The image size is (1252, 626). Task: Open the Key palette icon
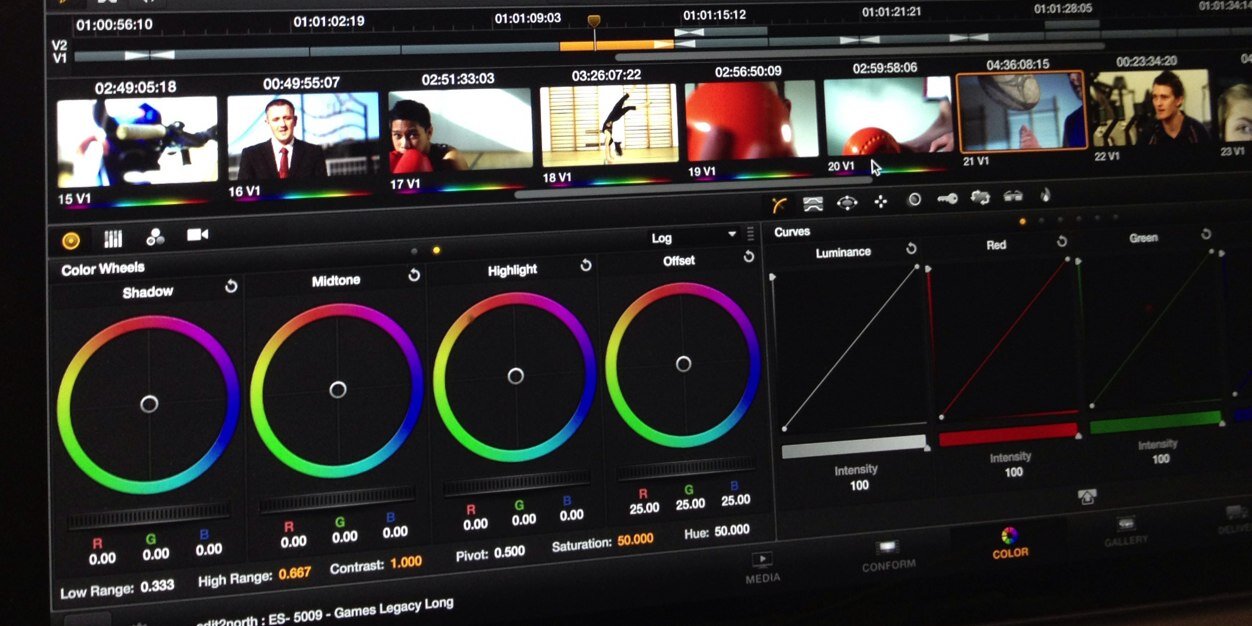click(x=947, y=199)
